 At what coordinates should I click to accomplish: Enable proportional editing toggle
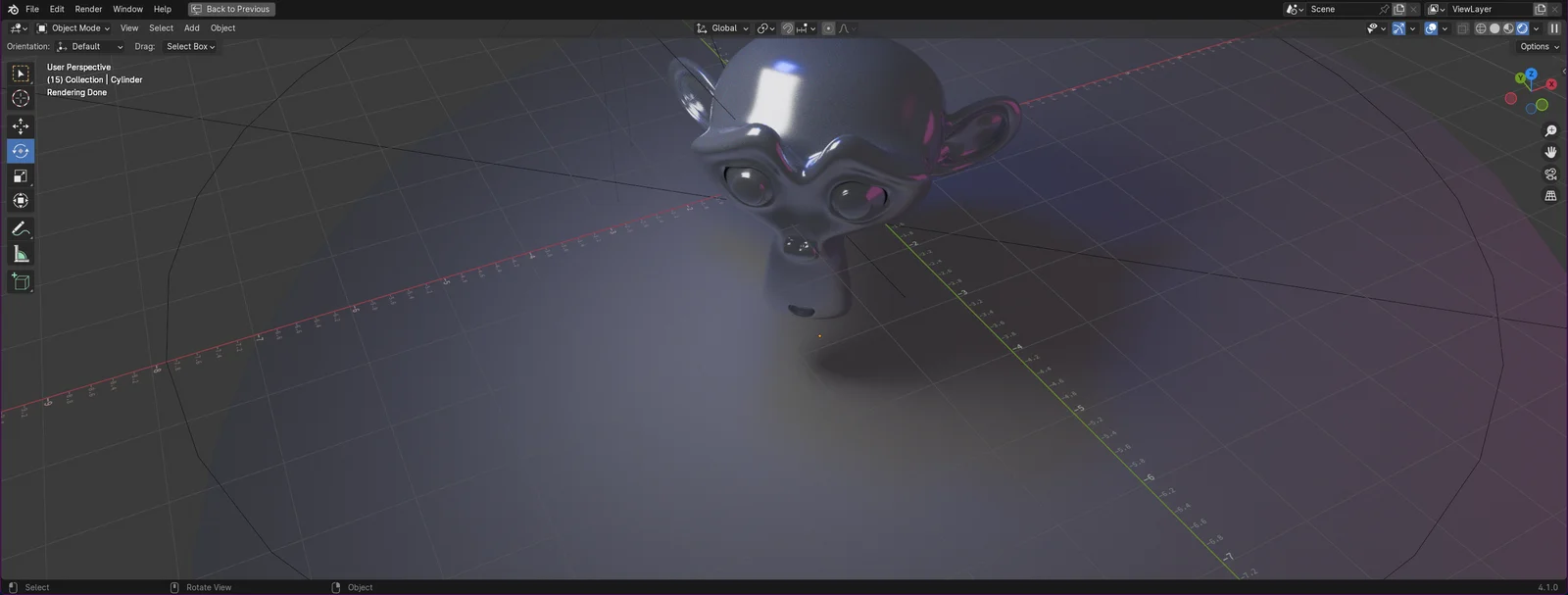(828, 28)
